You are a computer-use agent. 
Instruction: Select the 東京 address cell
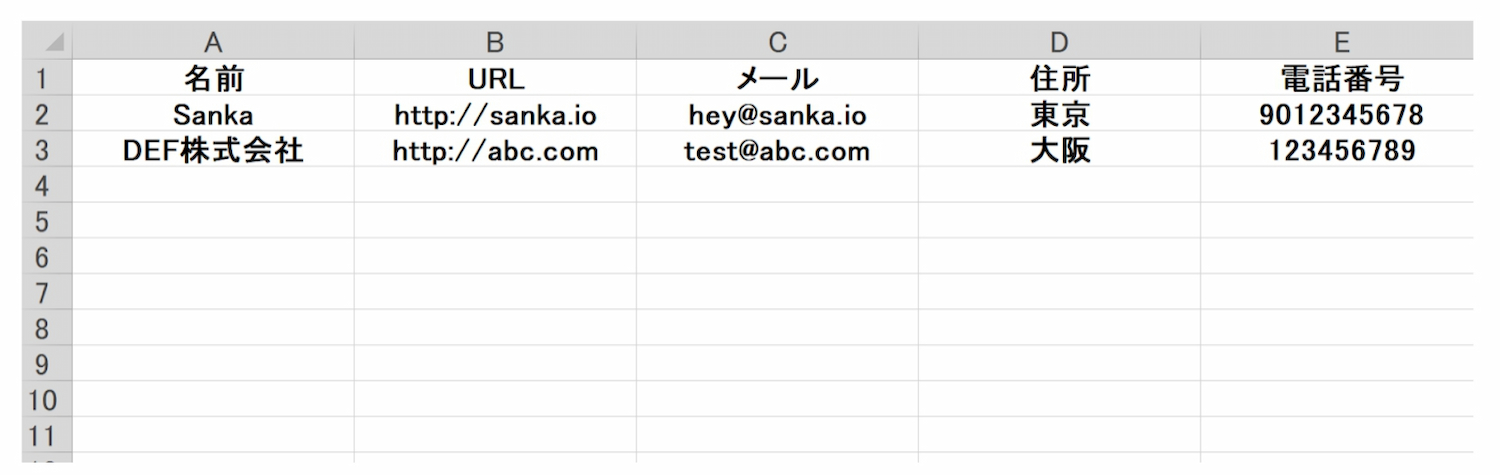pos(1059,115)
